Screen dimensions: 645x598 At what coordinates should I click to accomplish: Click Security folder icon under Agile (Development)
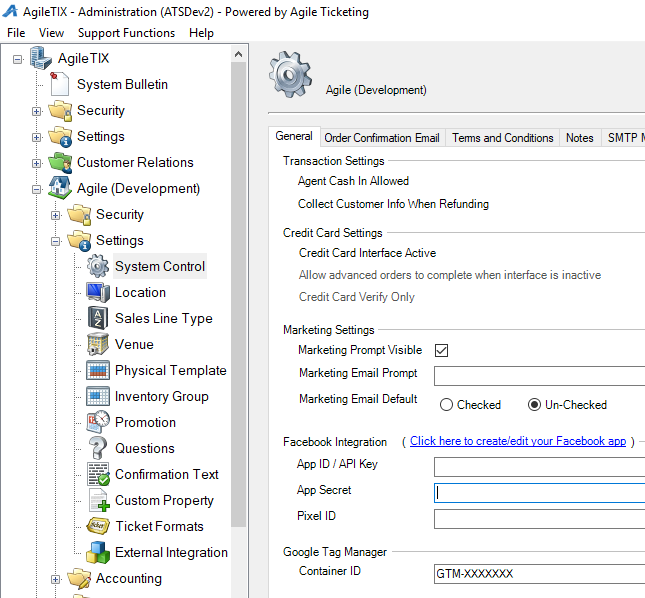coord(79,214)
